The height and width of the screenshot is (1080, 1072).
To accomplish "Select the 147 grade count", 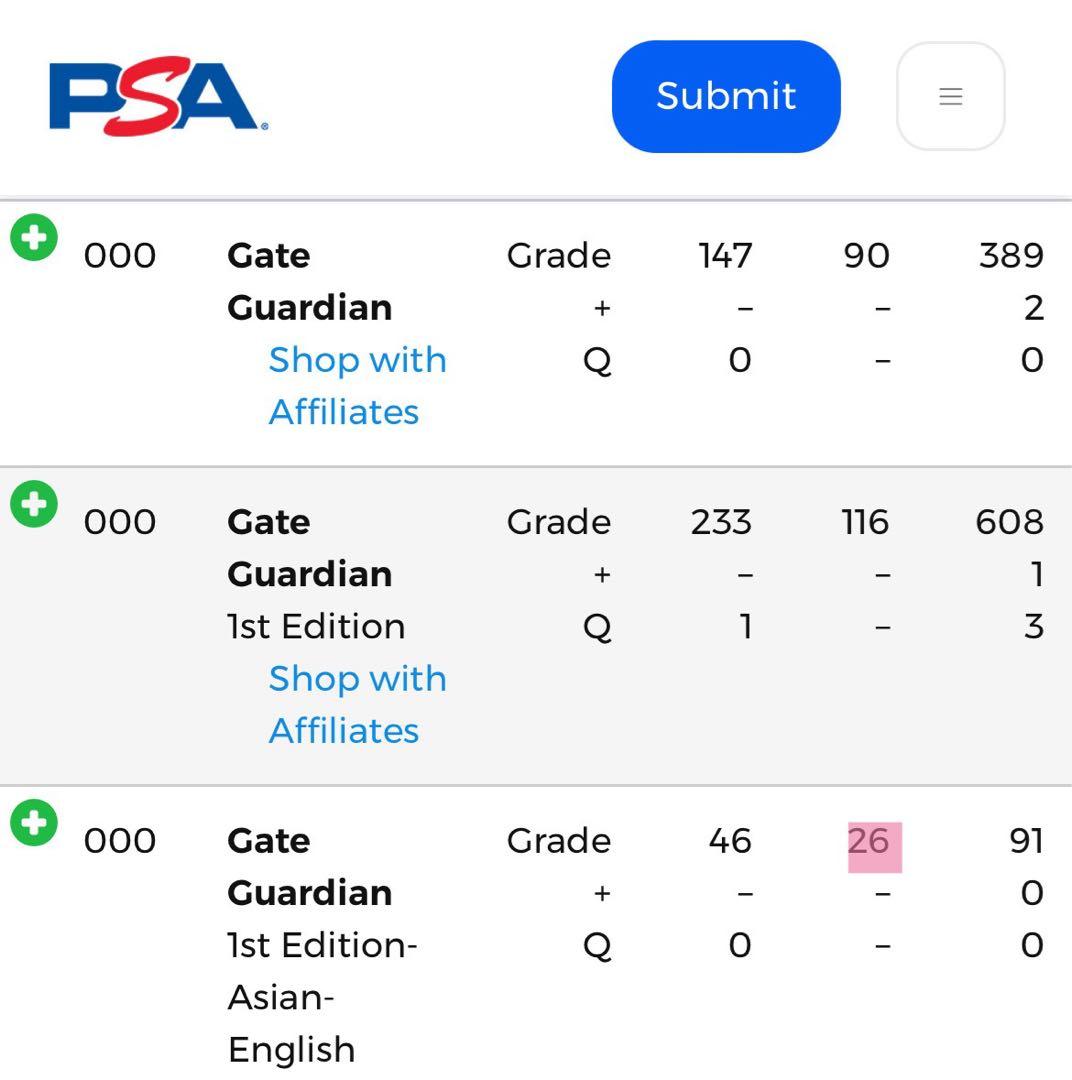I will click(x=725, y=256).
